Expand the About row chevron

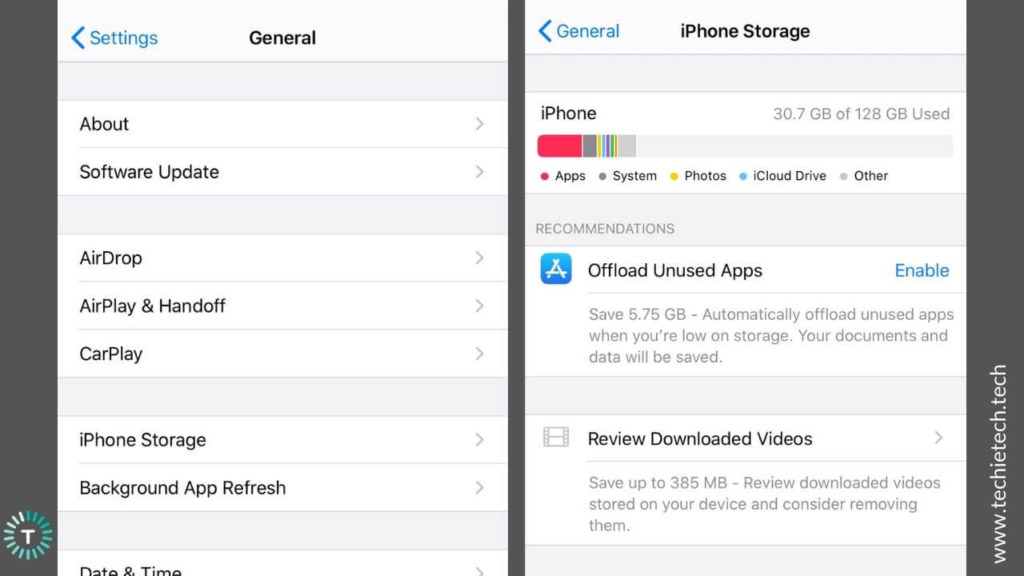(x=478, y=124)
